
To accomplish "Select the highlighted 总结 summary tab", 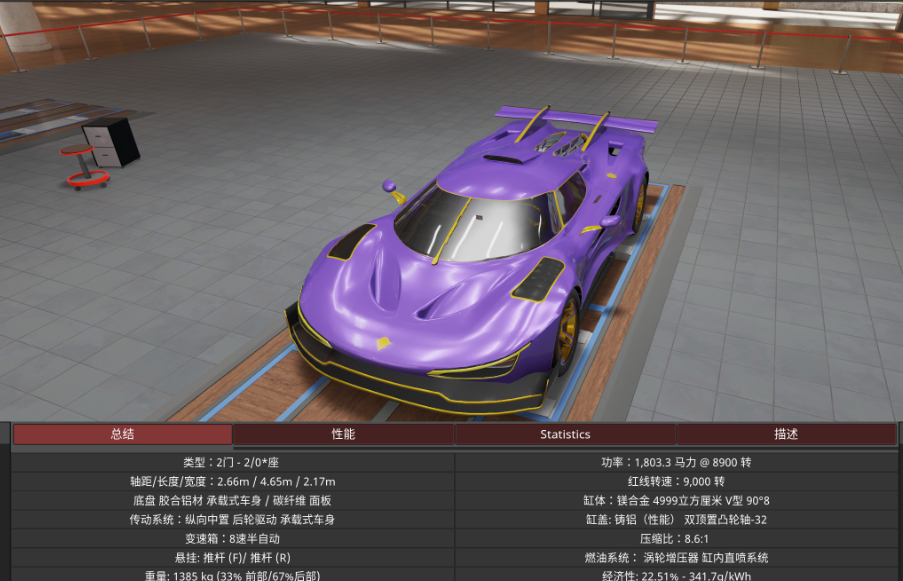I will pos(122,434).
